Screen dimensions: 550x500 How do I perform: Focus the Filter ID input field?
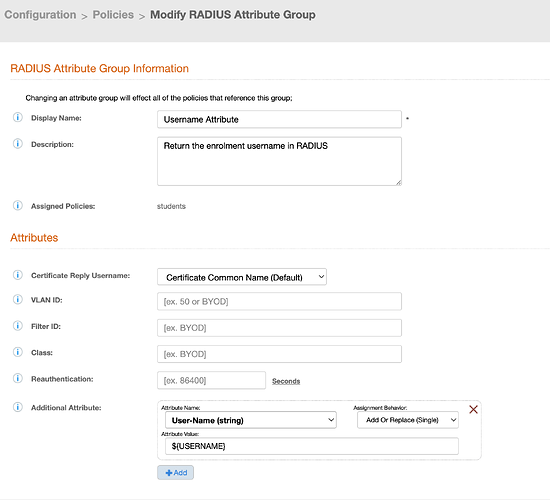(x=279, y=328)
